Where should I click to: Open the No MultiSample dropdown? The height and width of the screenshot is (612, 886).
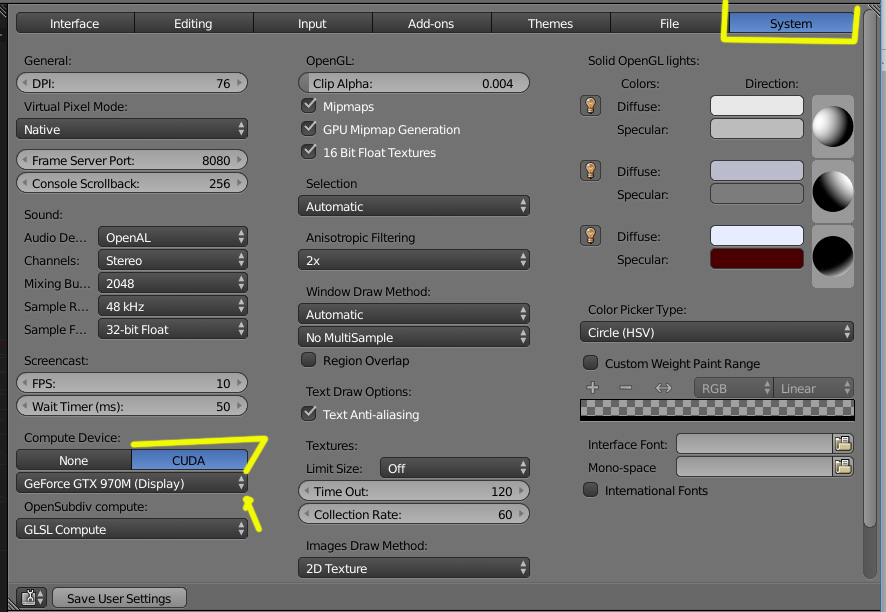coord(414,337)
